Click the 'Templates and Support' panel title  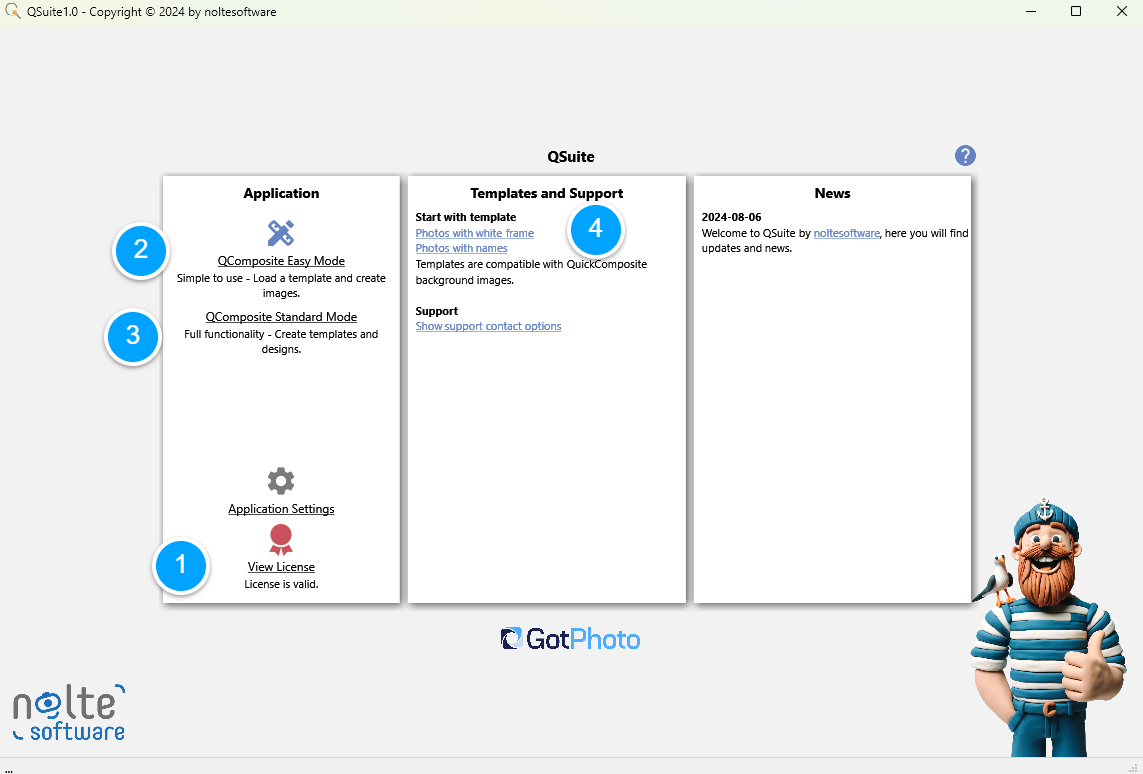(547, 193)
